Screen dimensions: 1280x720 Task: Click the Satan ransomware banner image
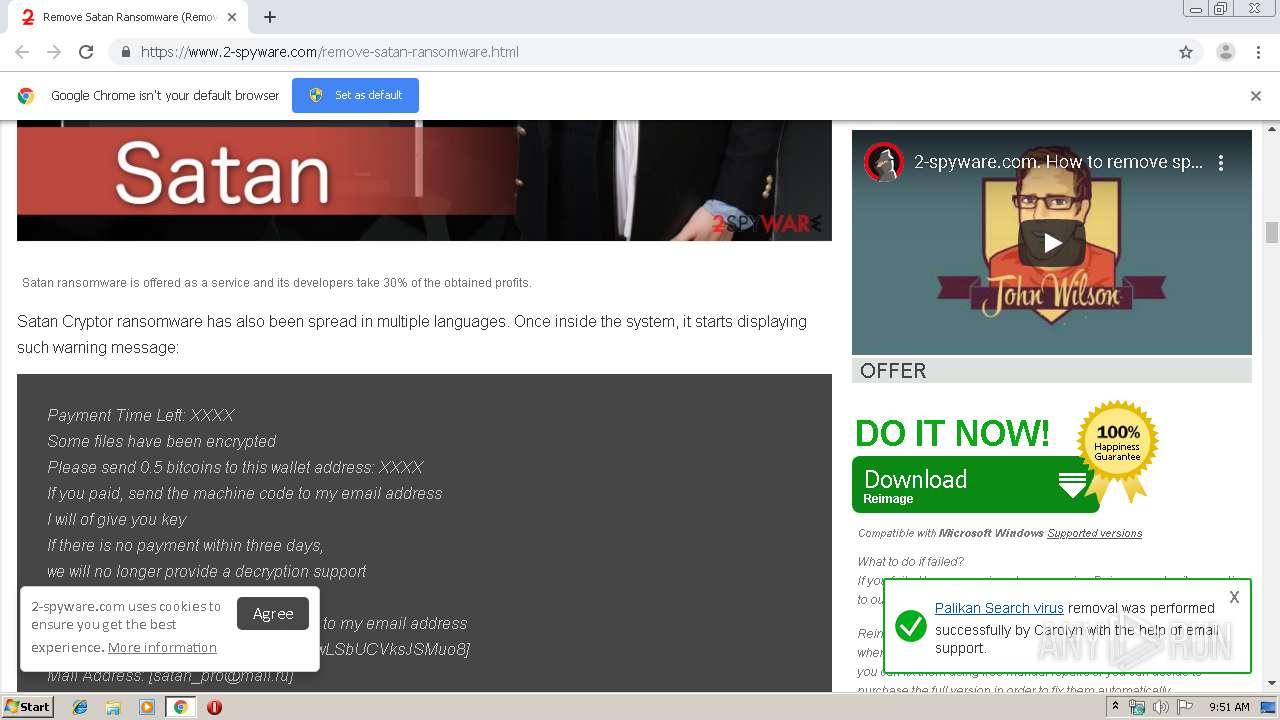424,181
